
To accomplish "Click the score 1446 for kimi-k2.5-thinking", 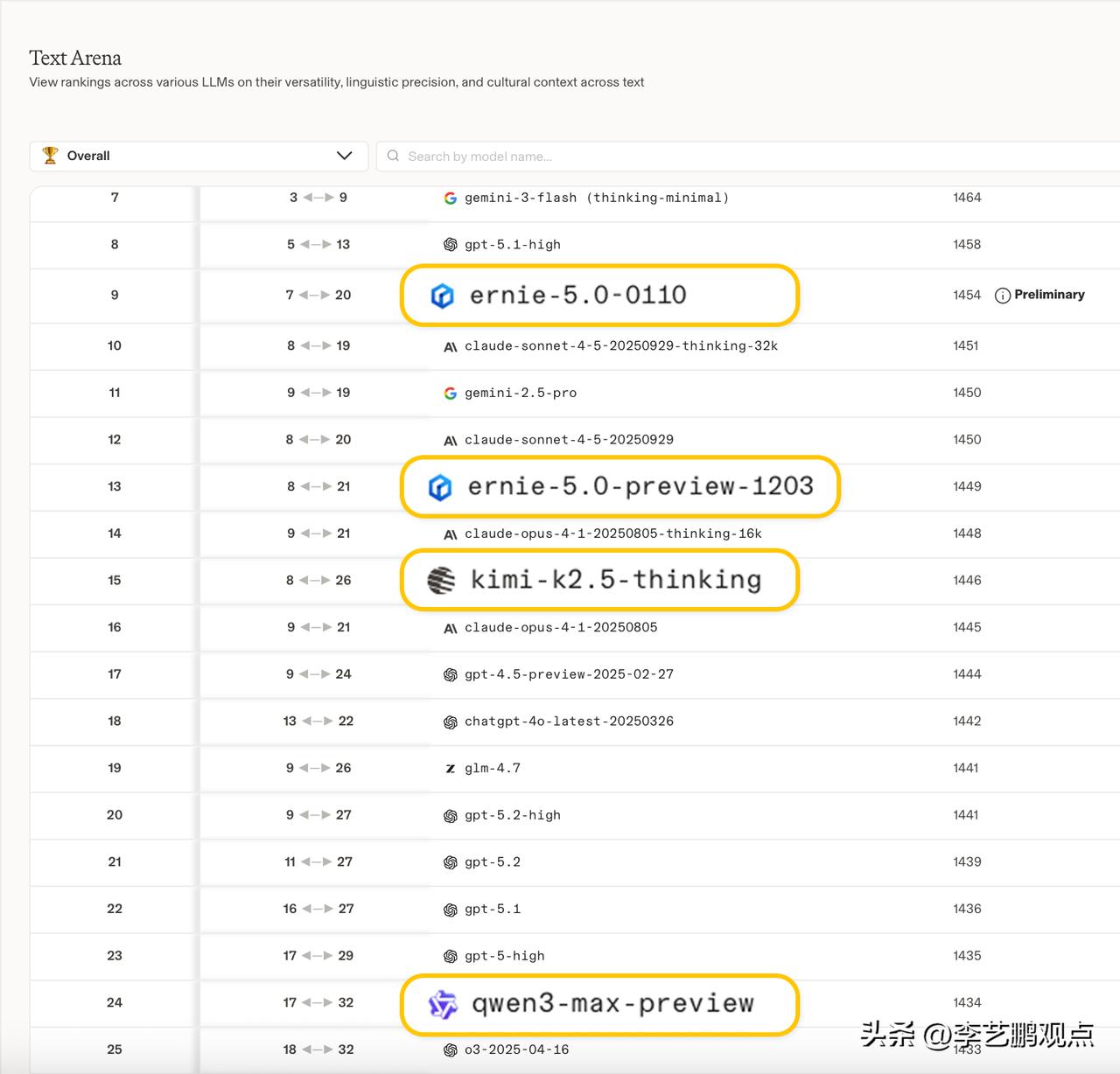I will pos(967,581).
